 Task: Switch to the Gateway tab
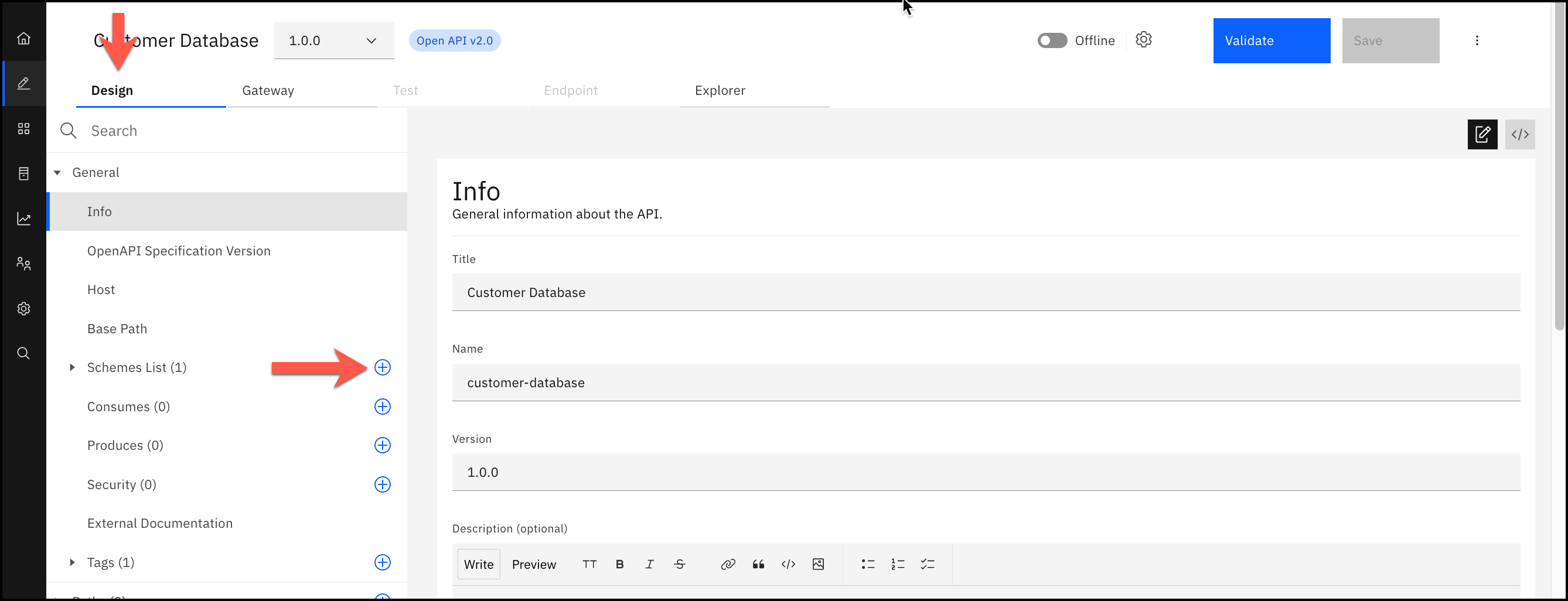[x=268, y=91]
